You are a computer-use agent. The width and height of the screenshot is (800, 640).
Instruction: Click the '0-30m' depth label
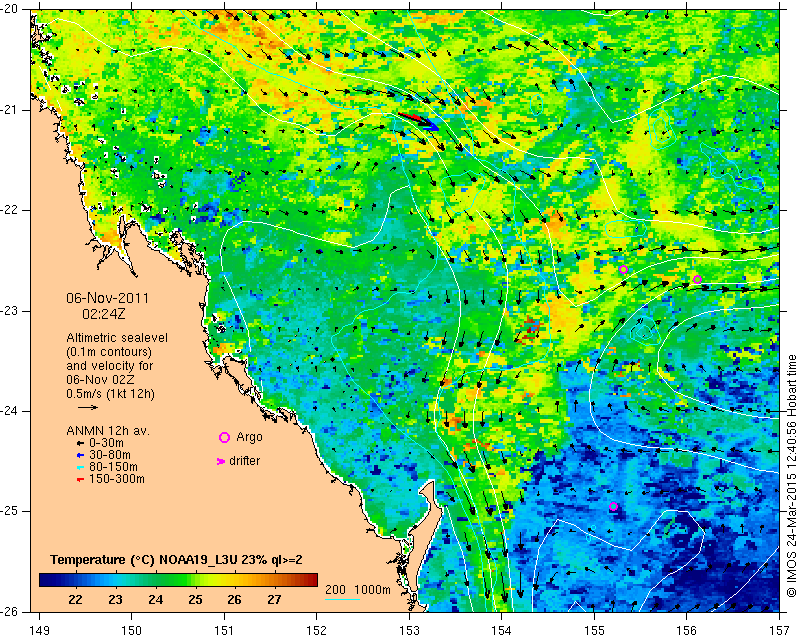[106, 443]
